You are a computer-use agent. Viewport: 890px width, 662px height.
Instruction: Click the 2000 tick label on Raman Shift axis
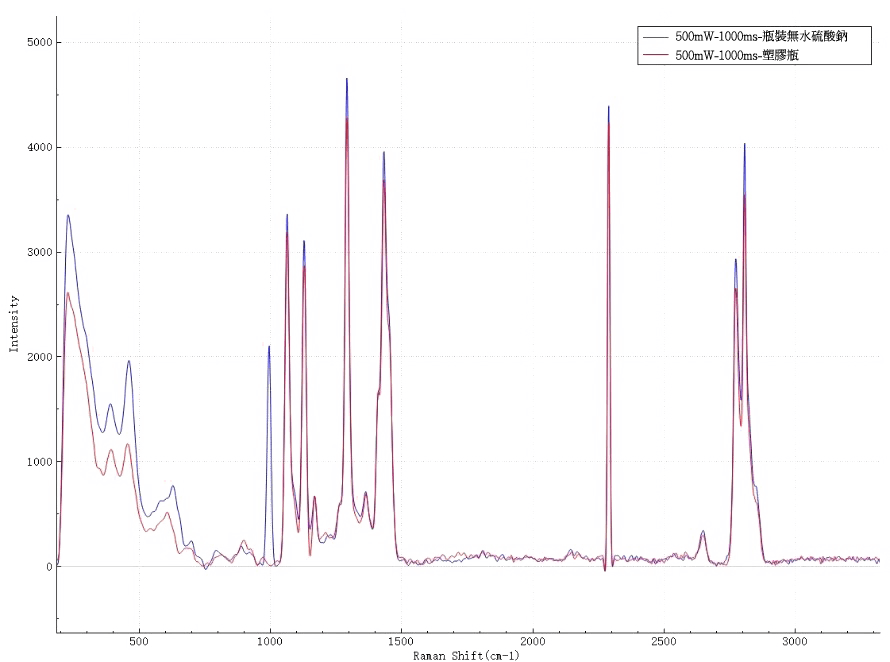click(x=532, y=642)
